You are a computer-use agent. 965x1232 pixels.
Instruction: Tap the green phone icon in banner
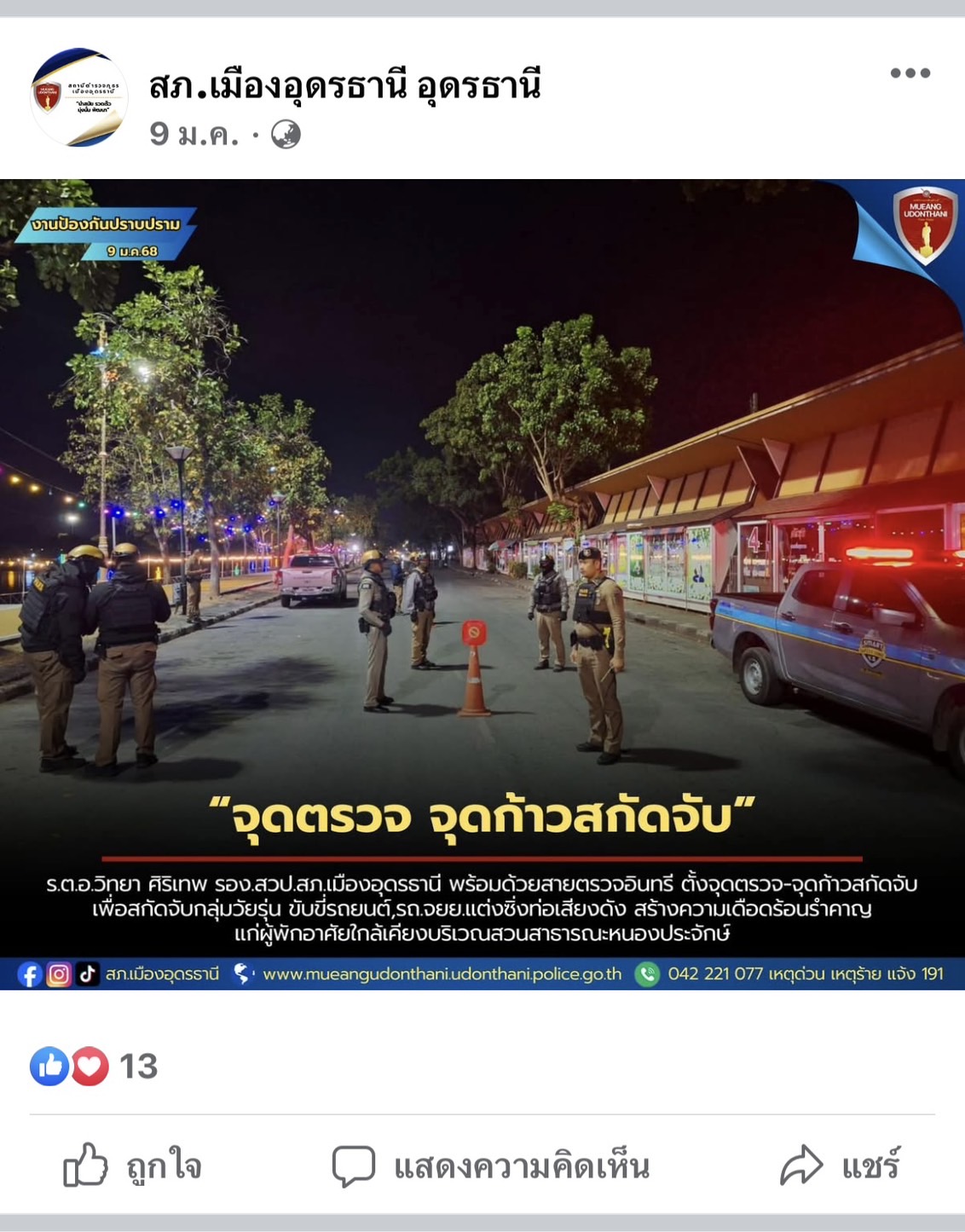click(x=647, y=974)
